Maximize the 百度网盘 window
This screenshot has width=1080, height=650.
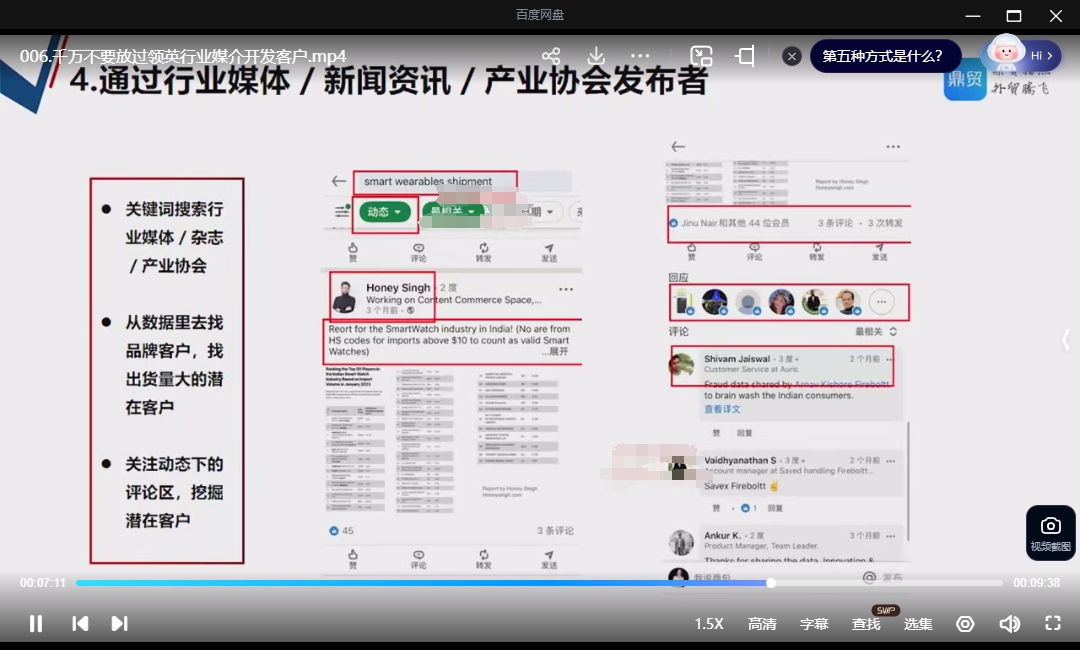(1014, 15)
